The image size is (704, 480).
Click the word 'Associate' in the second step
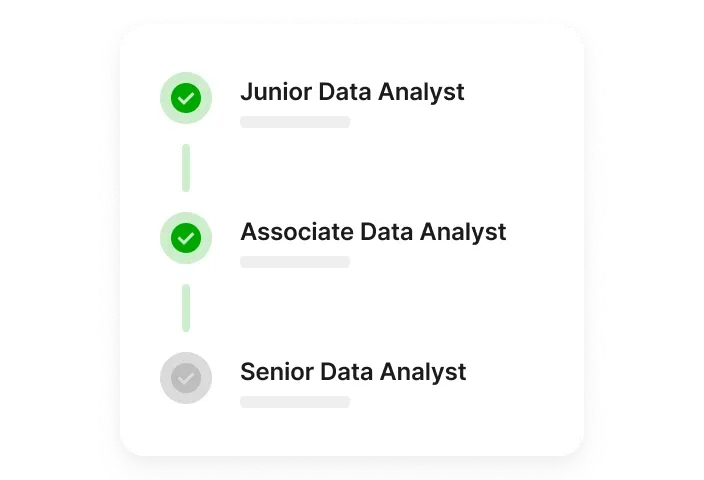click(296, 232)
